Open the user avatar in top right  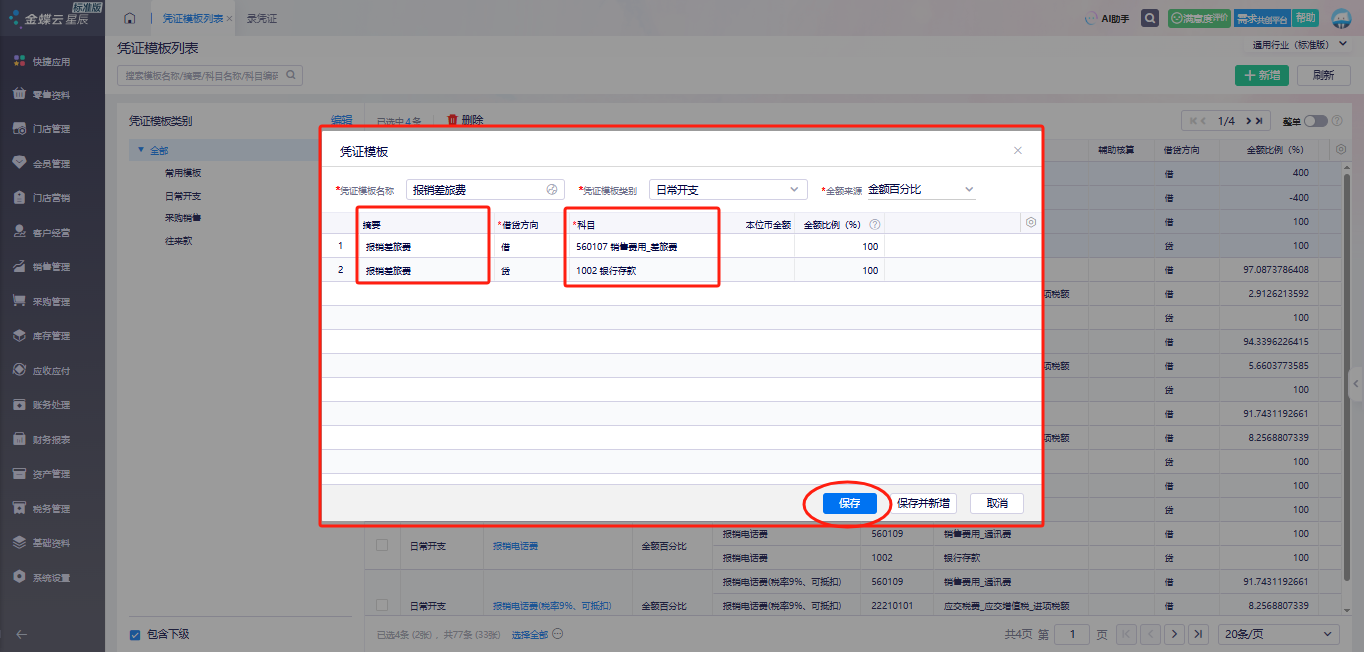click(x=1341, y=18)
